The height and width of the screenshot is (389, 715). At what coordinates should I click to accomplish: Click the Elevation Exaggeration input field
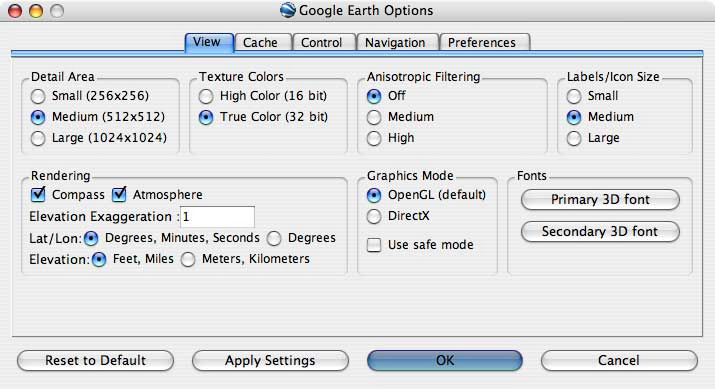(218, 217)
